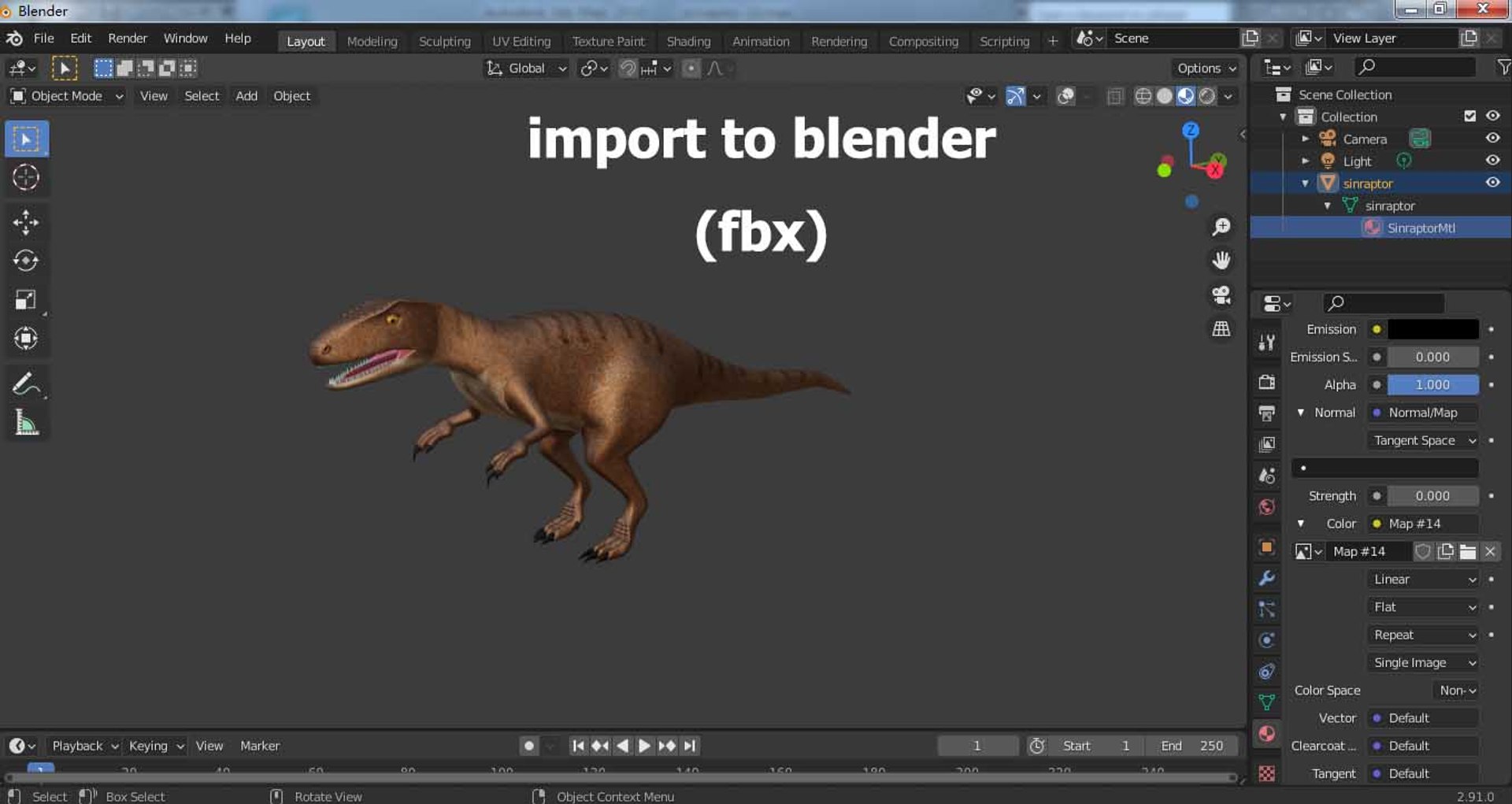Play the animation forward
Image resolution: width=1512 pixels, height=804 pixels.
click(644, 746)
